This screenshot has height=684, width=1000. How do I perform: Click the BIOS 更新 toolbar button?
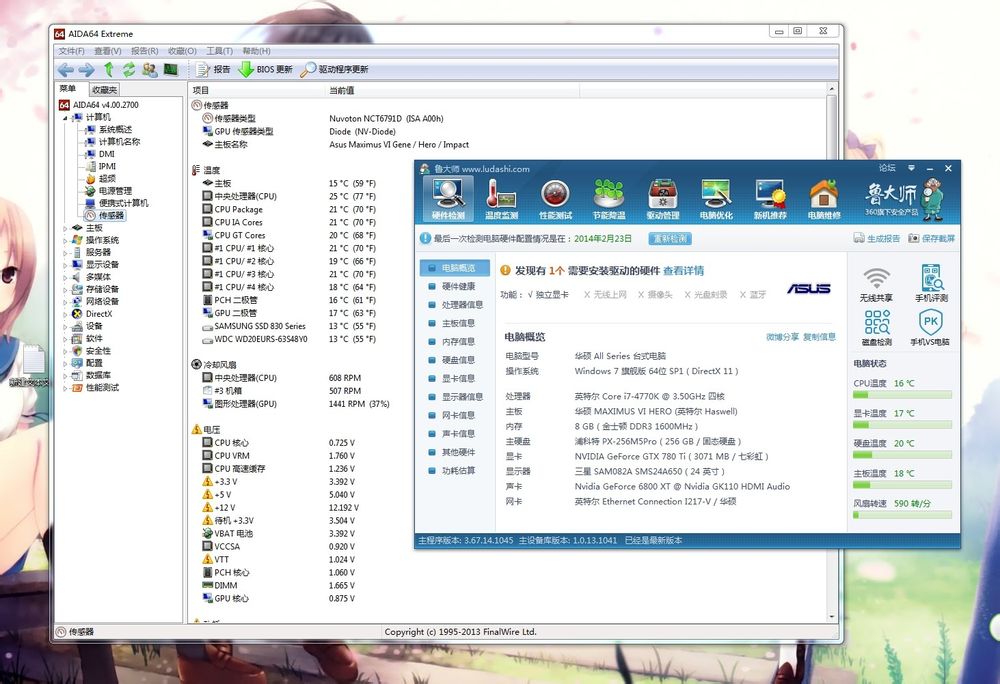pos(265,69)
